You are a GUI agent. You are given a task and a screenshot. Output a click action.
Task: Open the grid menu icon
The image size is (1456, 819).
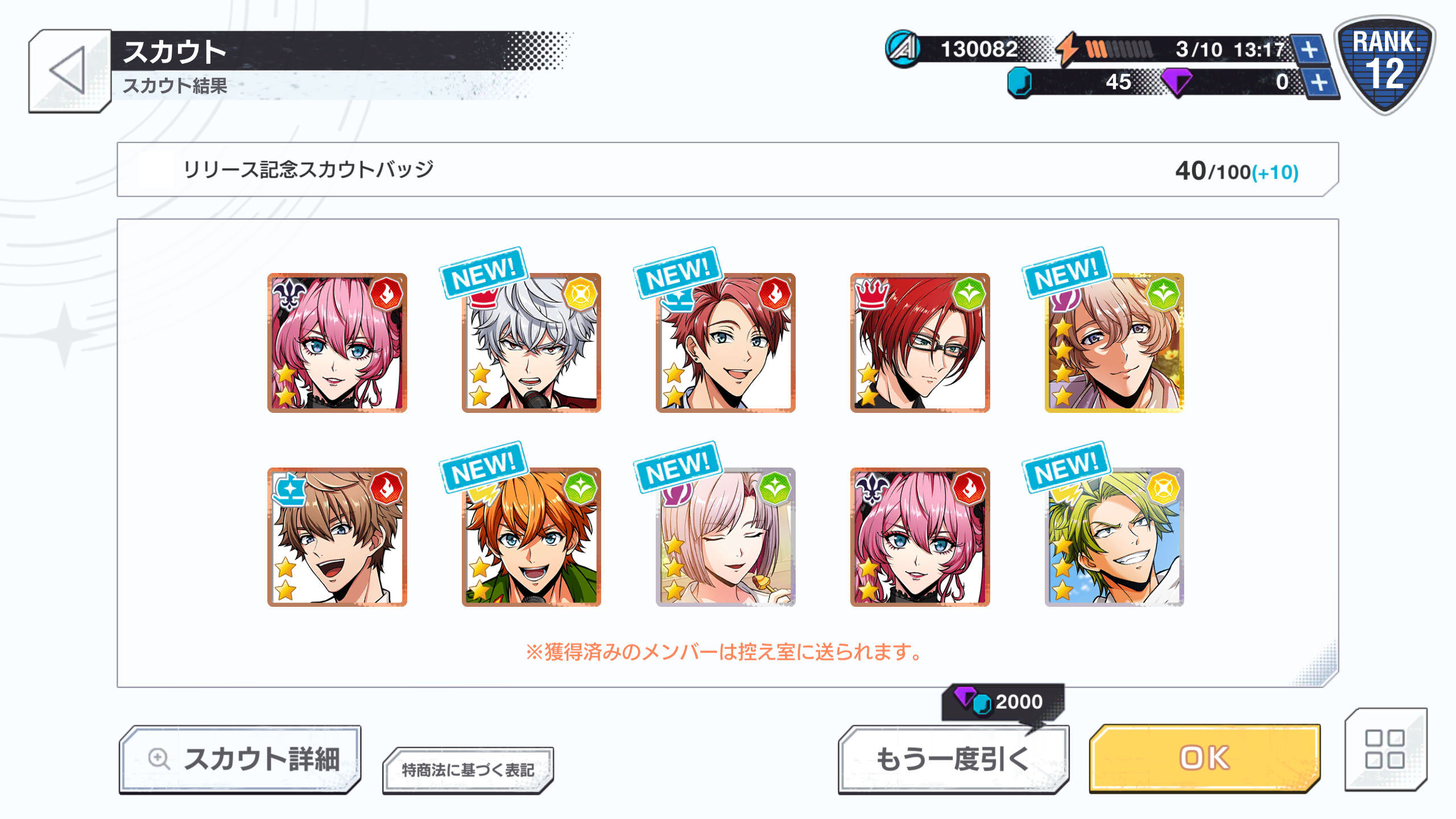pos(1385,749)
